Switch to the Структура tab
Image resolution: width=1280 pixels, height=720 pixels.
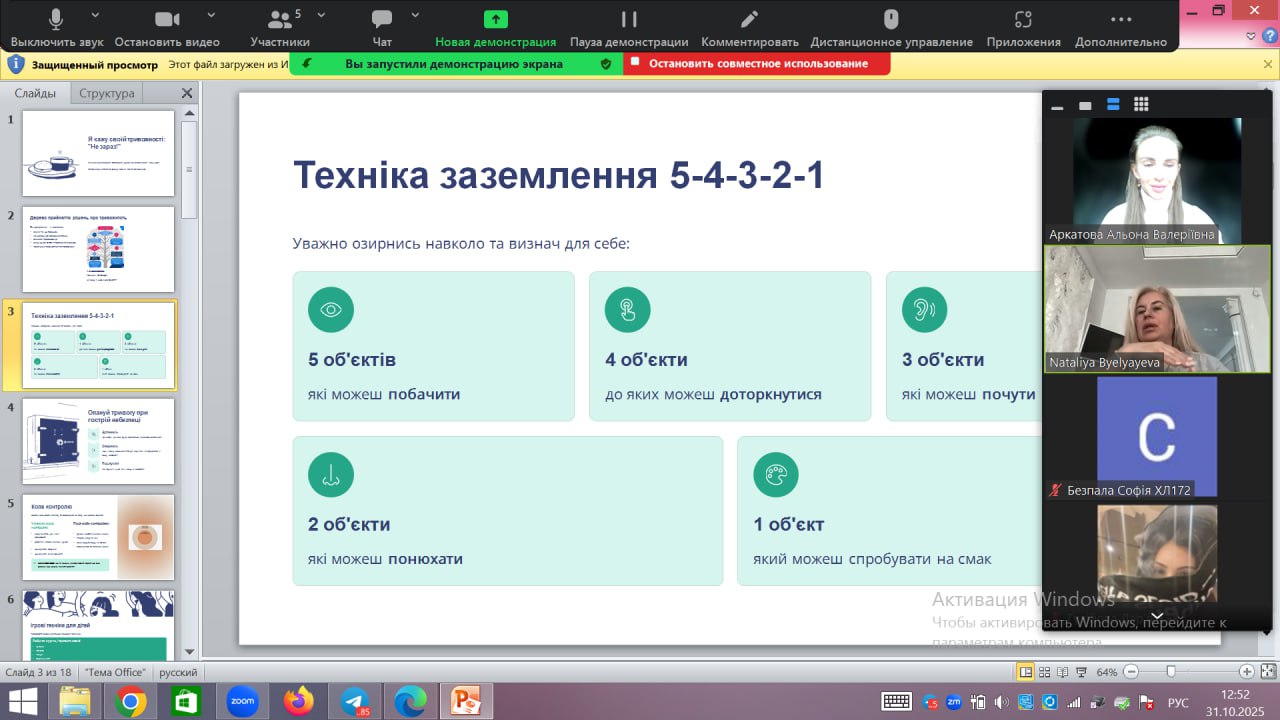click(x=106, y=93)
